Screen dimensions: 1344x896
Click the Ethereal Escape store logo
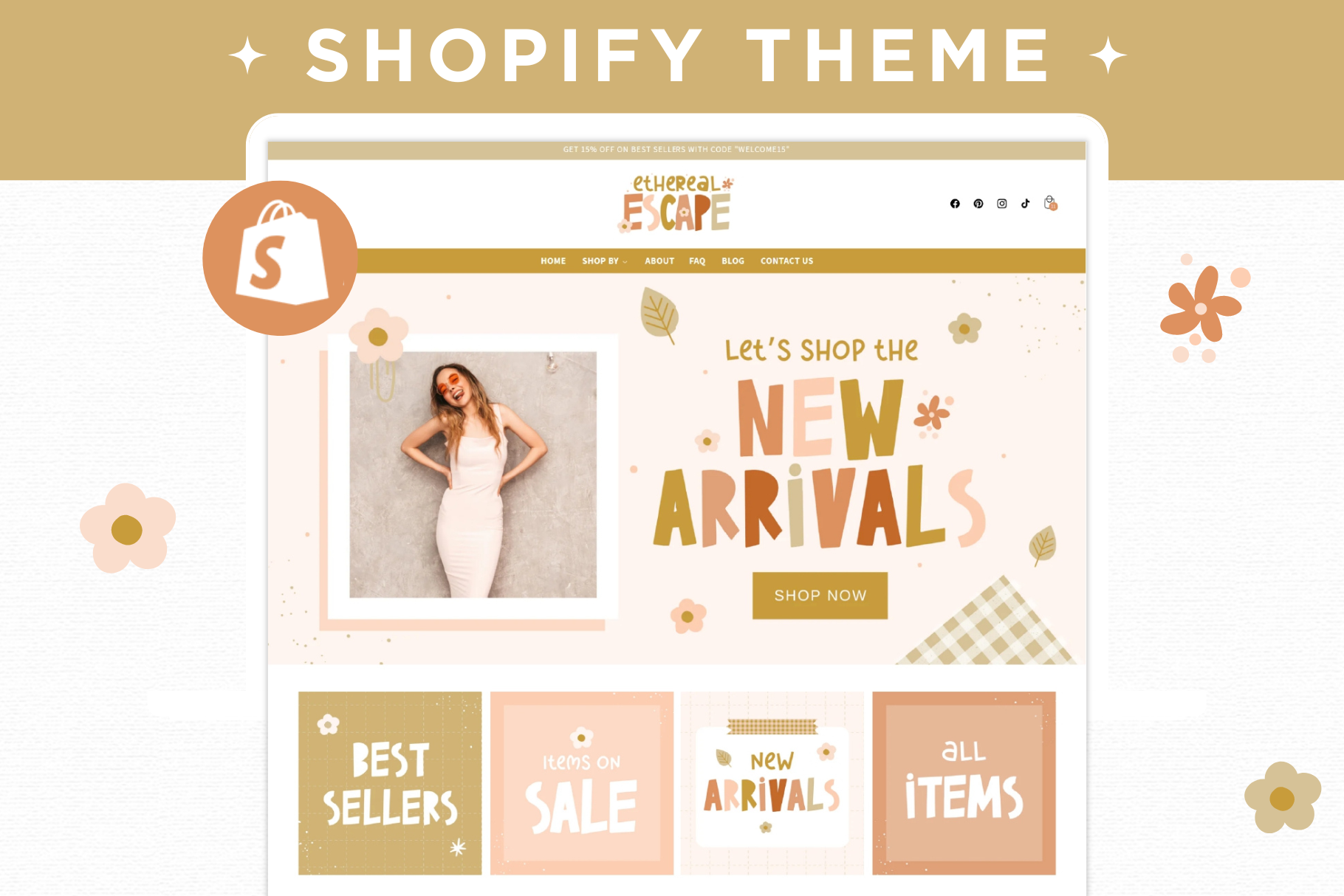coord(677,204)
